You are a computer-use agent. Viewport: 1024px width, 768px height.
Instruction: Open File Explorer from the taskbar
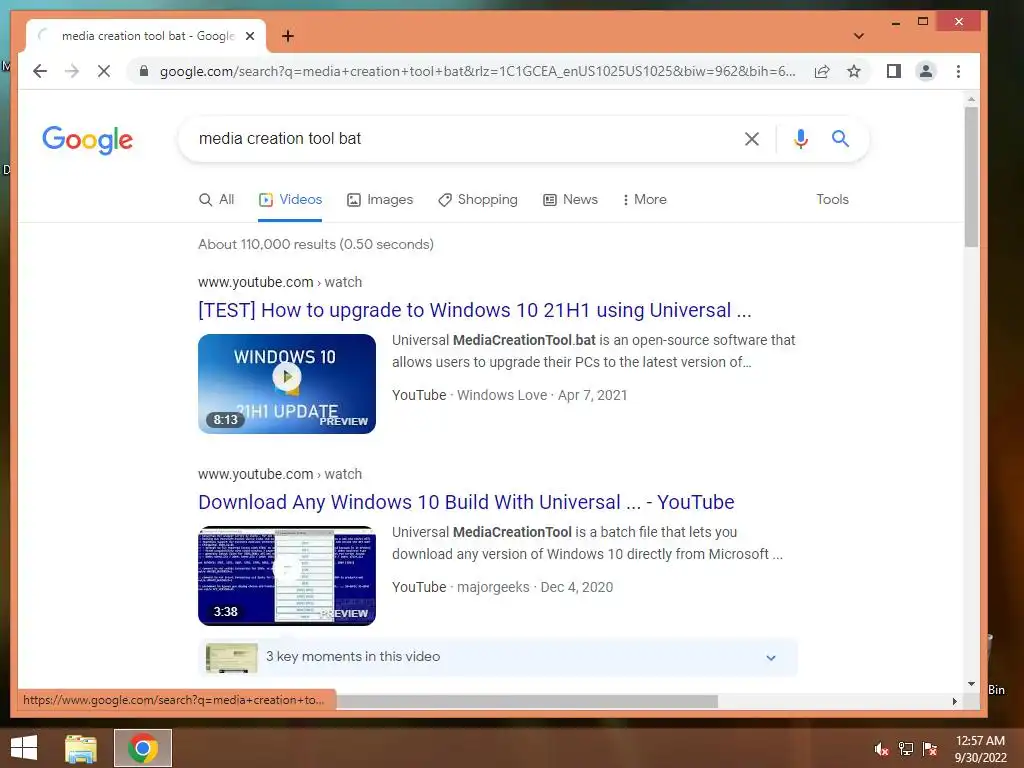[81, 748]
